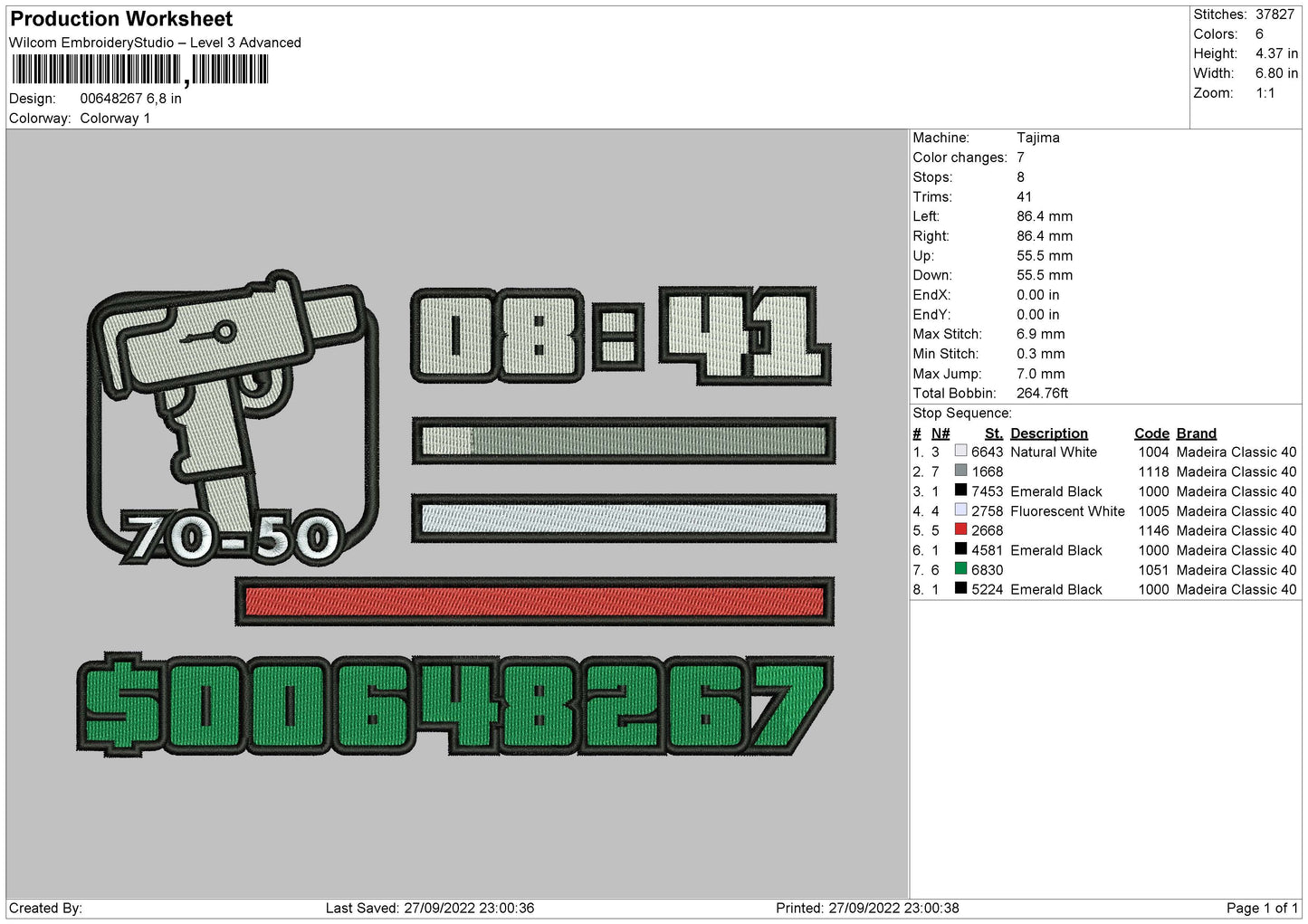This screenshot has width=1308, height=924.
Task: Click the Colors value 6
Action: 1259,34
